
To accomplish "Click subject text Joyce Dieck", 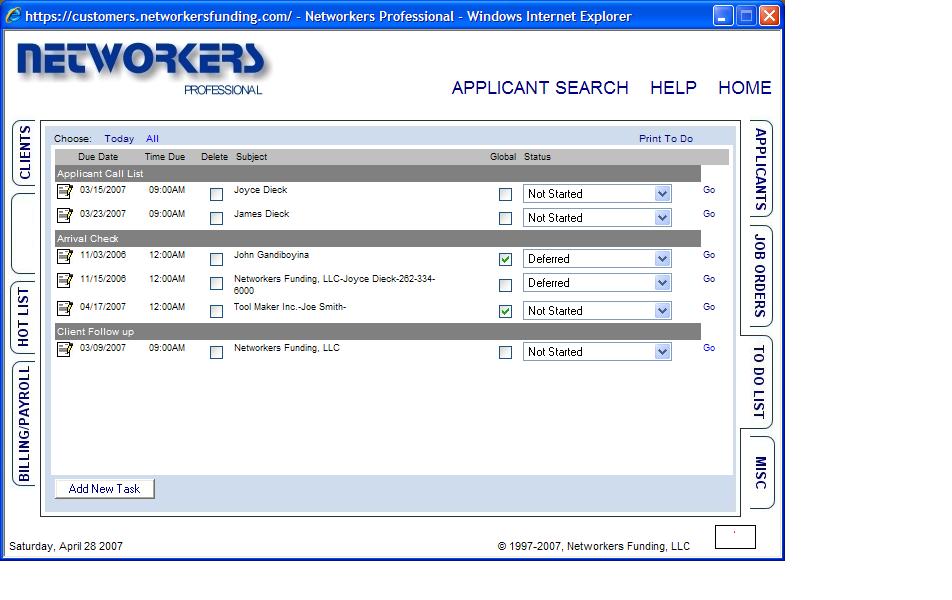I will 260,190.
